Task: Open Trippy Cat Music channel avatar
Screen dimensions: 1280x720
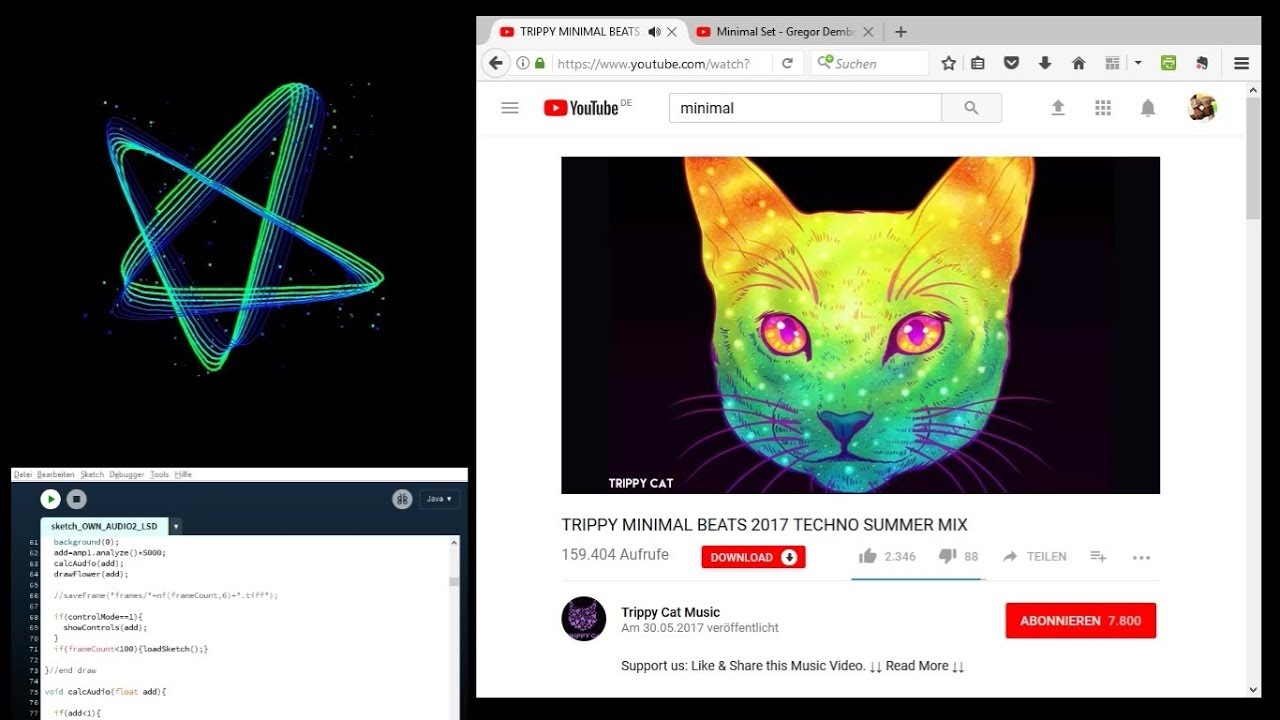Action: tap(583, 619)
